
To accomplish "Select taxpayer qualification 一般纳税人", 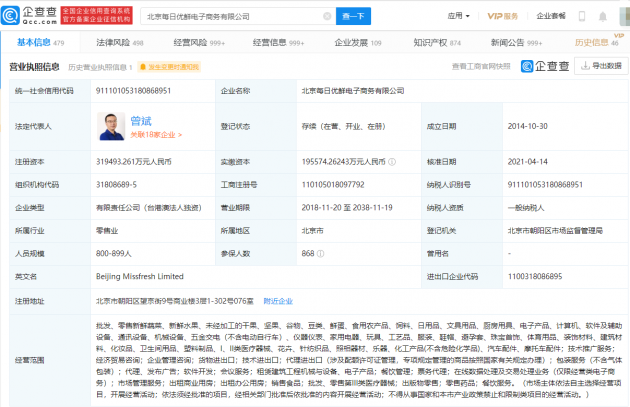I will [x=526, y=208].
